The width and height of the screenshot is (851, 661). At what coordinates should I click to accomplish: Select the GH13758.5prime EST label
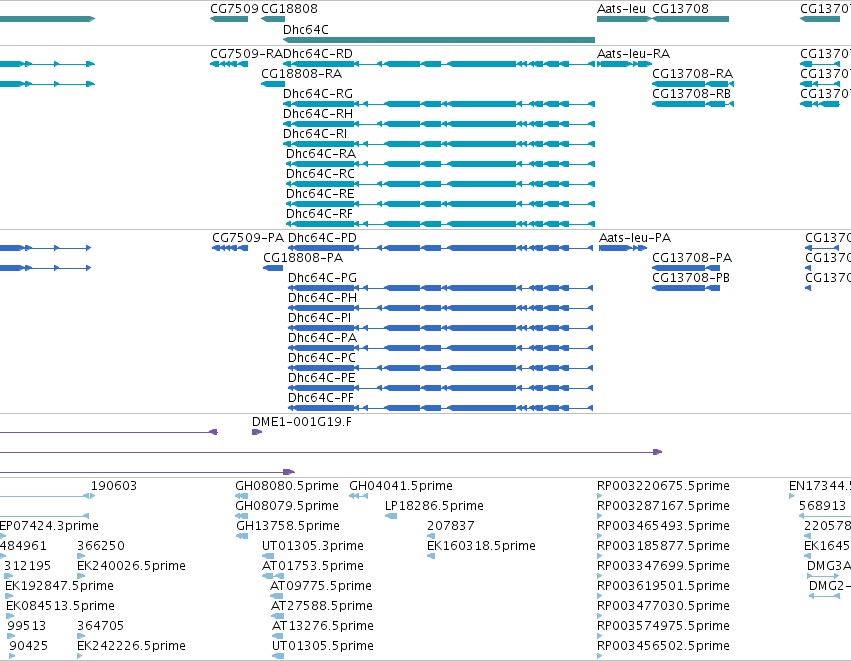point(288,526)
